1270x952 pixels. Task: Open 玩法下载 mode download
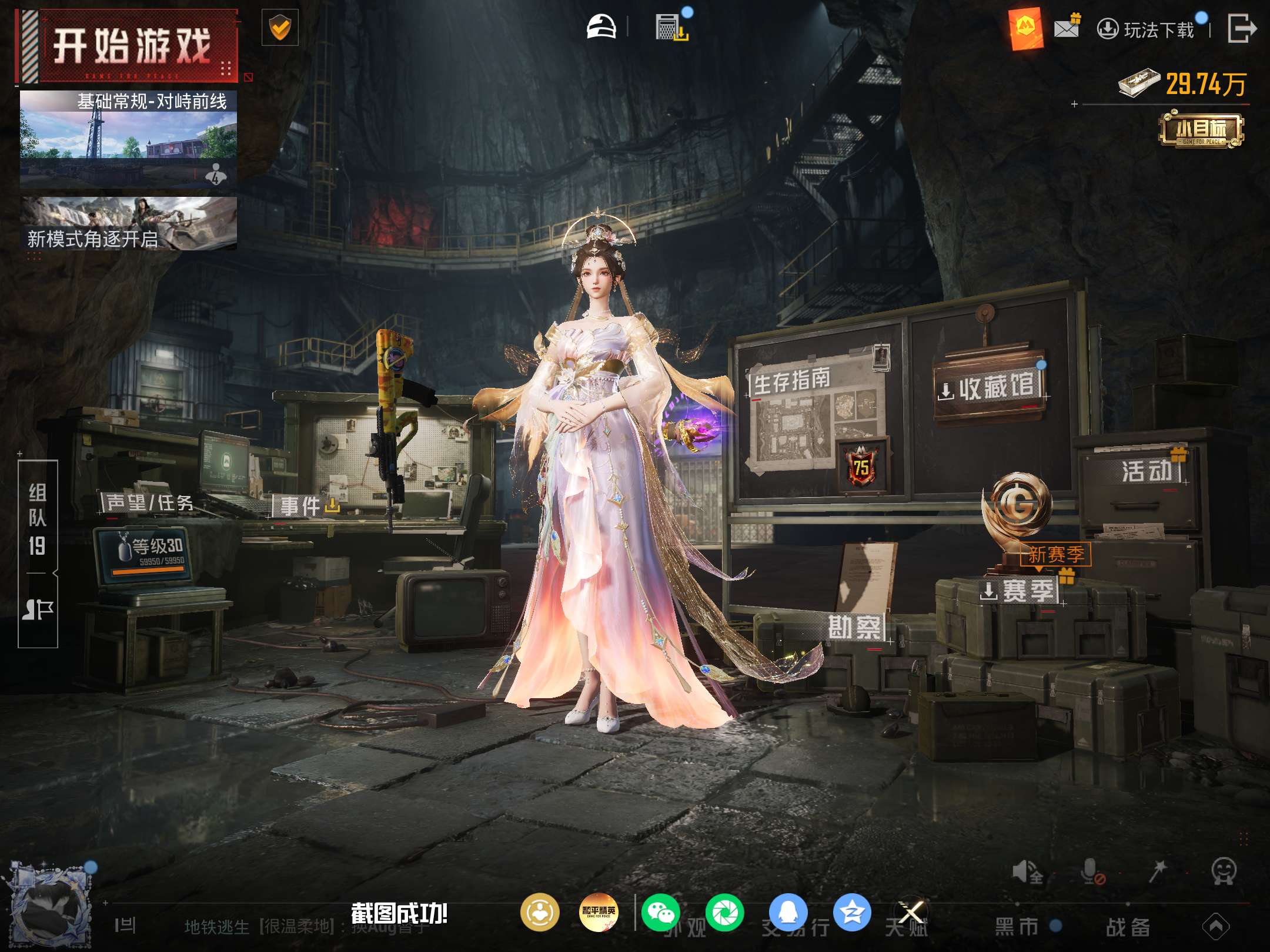tap(1145, 29)
